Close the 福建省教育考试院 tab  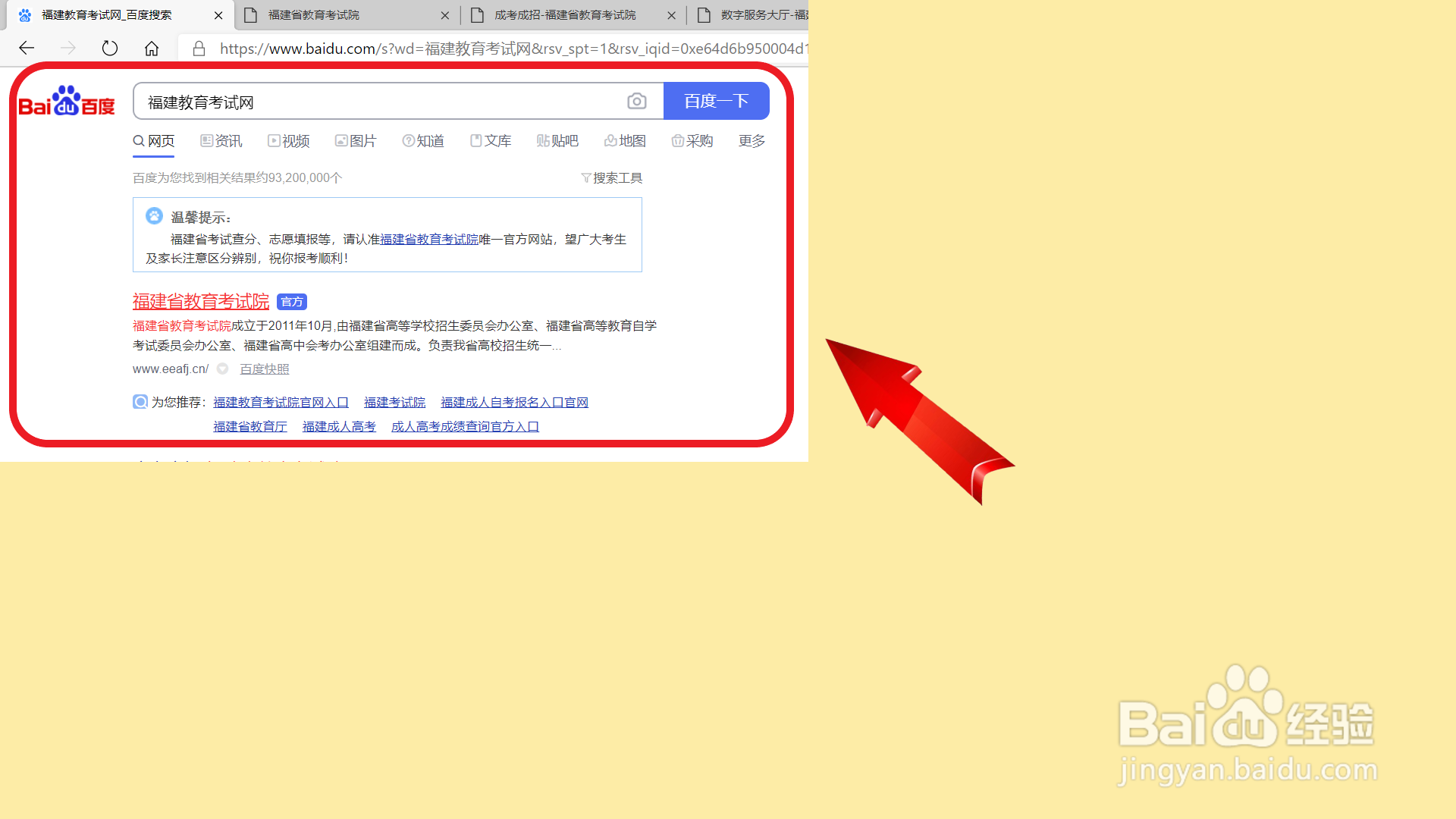[x=445, y=15]
